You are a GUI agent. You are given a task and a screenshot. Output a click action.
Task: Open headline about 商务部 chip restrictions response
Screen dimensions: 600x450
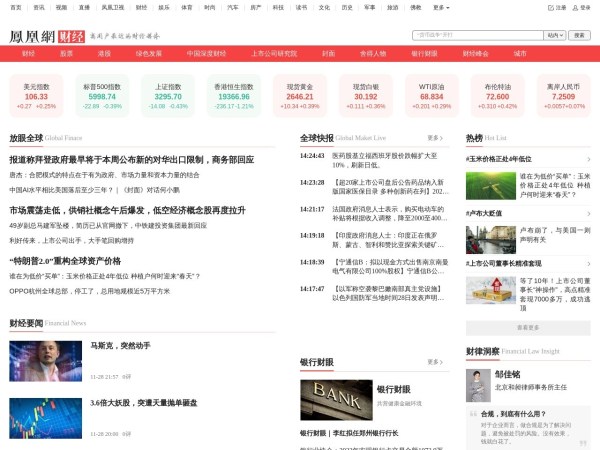[x=132, y=159]
